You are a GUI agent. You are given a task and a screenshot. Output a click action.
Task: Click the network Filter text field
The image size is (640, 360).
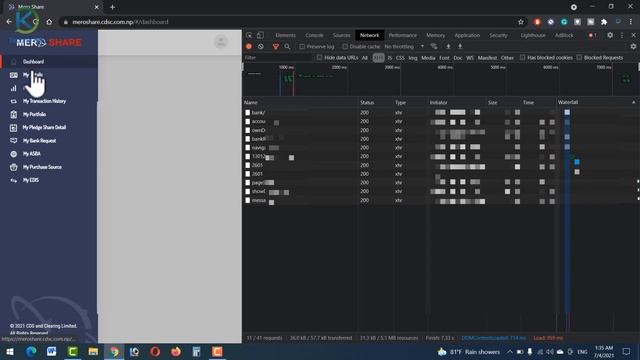[279, 58]
